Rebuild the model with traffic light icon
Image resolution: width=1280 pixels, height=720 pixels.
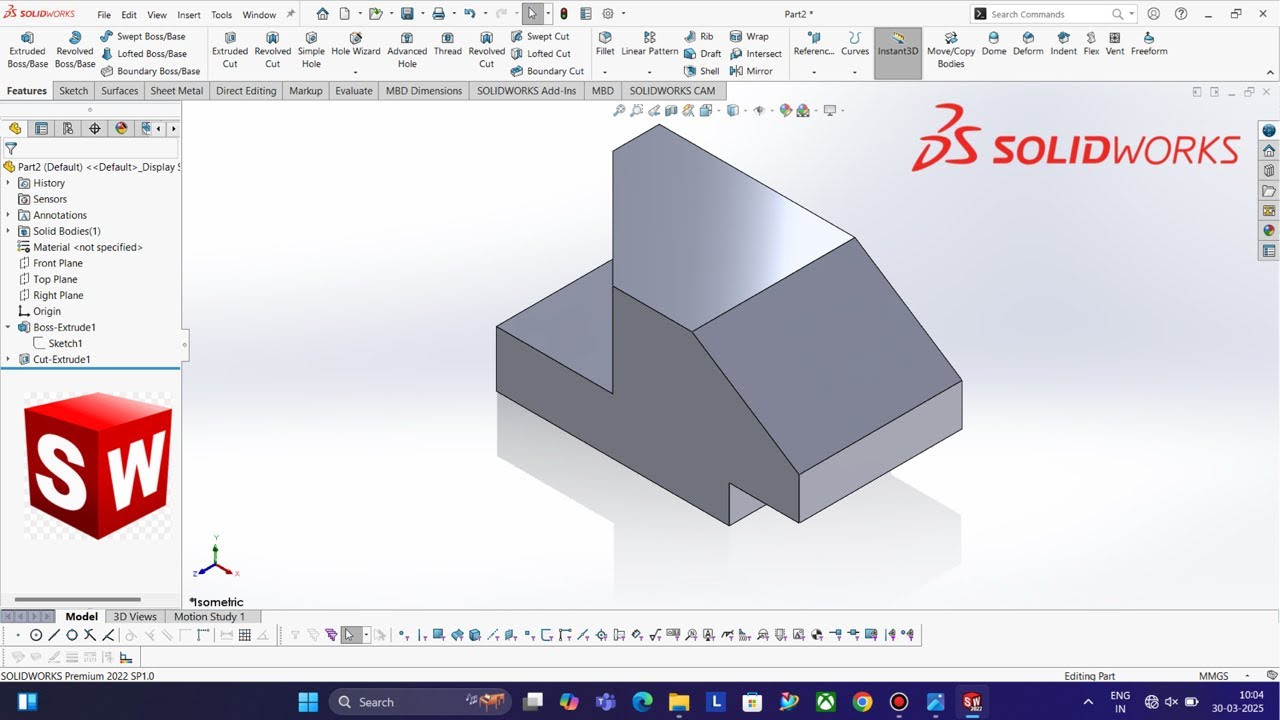[x=563, y=14]
